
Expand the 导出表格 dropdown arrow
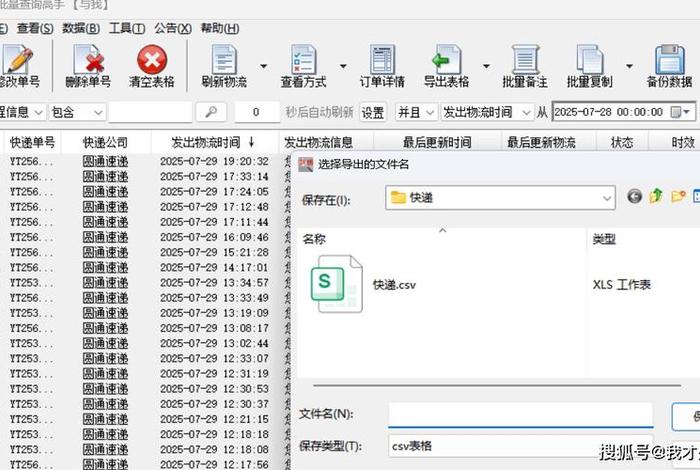tap(486, 66)
